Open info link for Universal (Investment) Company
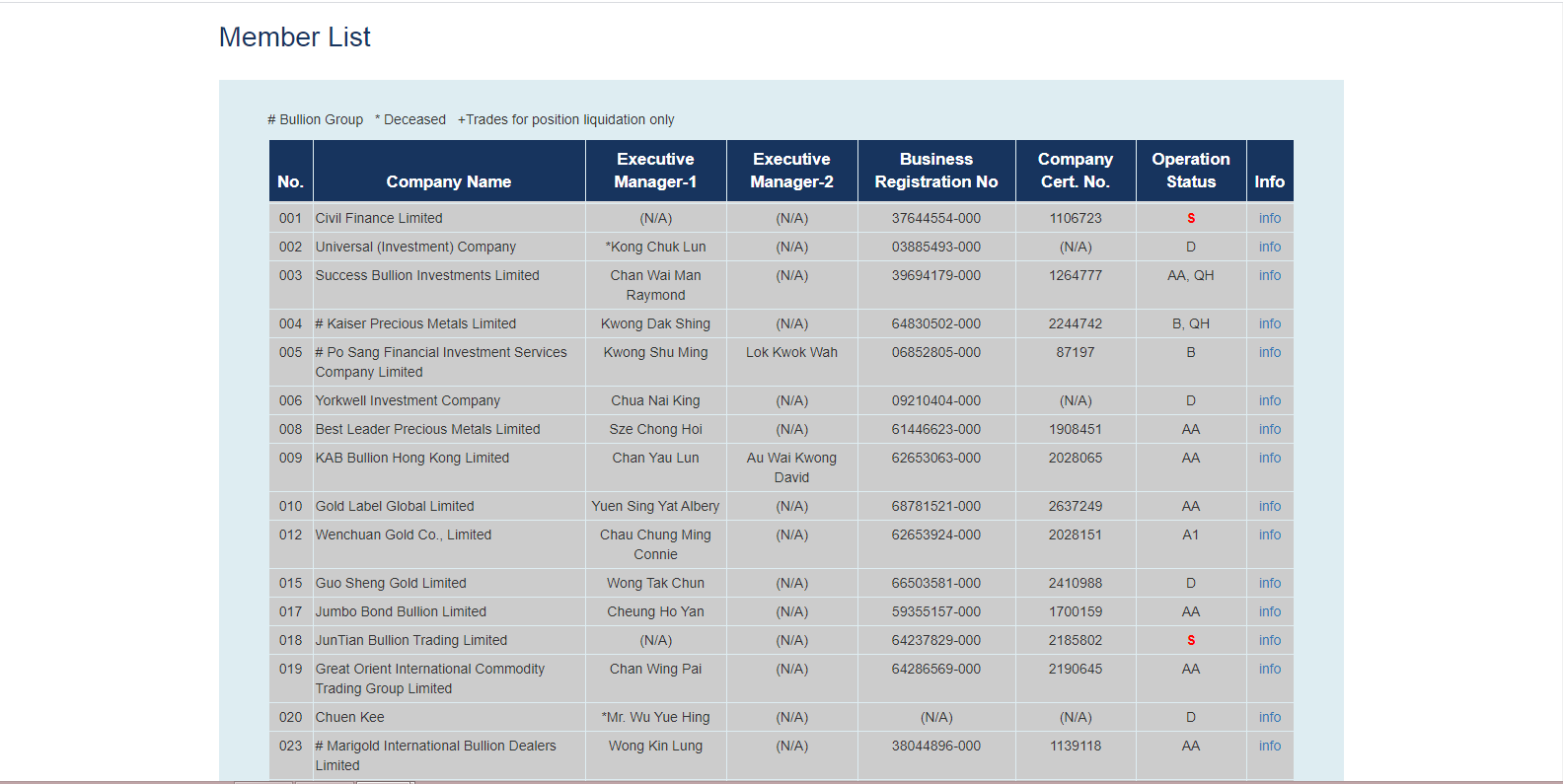 pos(1269,247)
